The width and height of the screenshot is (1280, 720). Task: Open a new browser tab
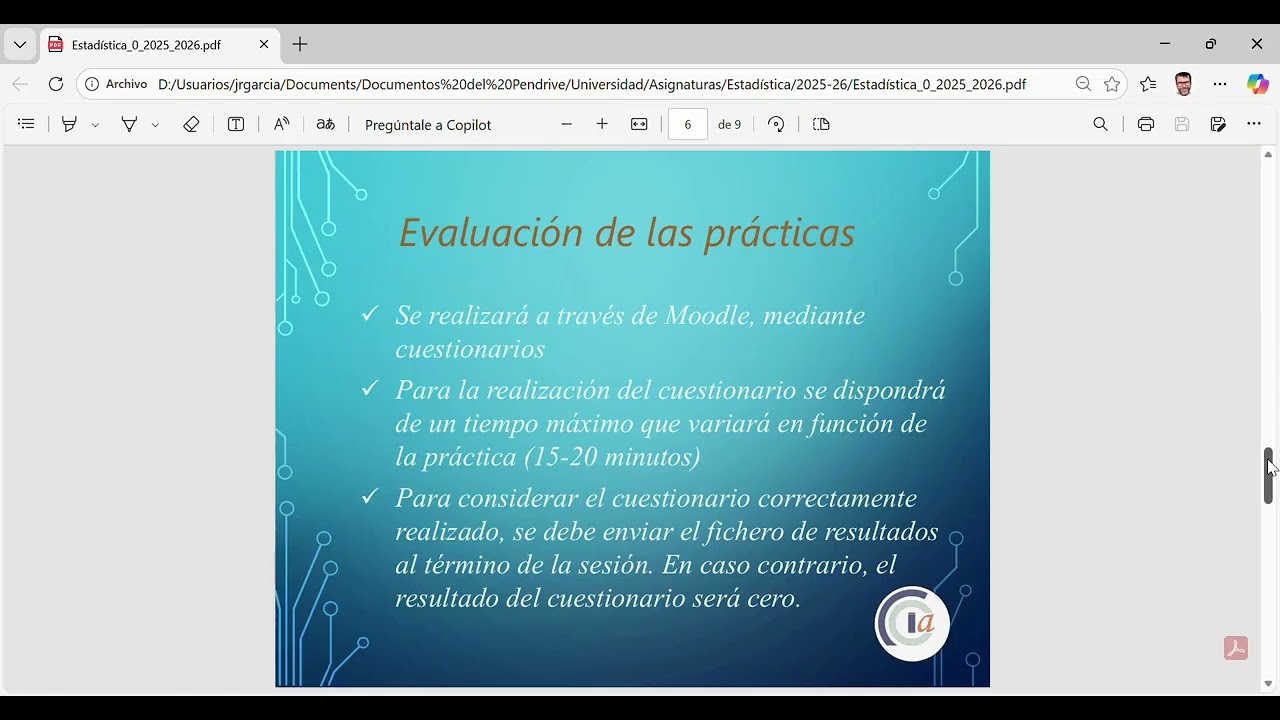300,45
